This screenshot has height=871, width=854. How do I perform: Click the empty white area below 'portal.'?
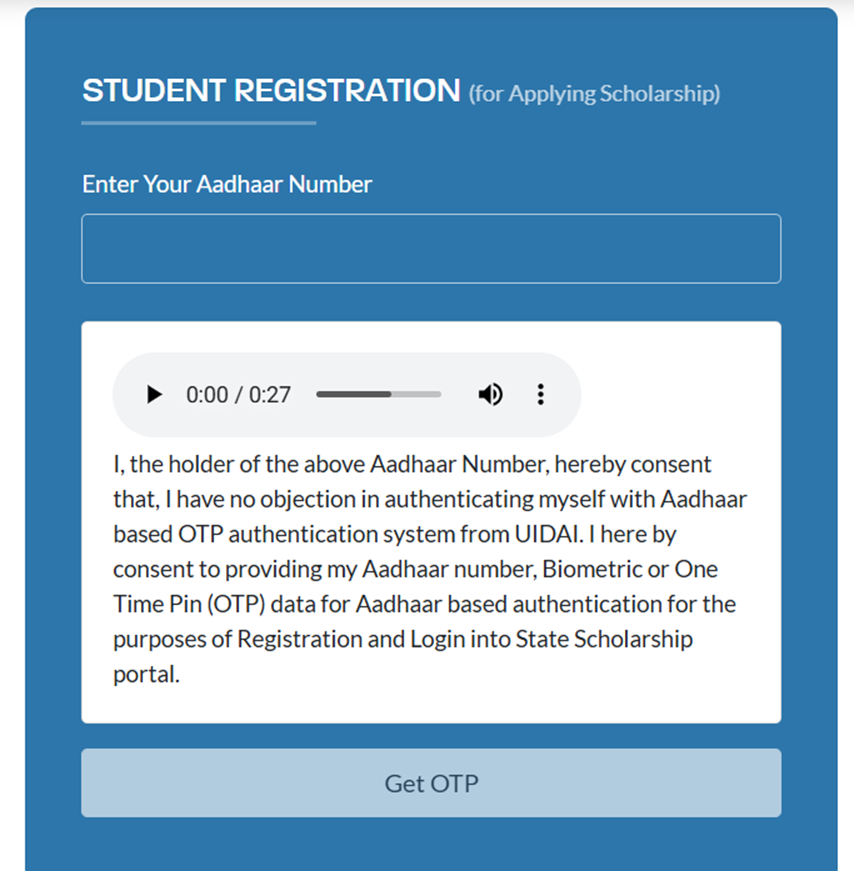coord(431,705)
